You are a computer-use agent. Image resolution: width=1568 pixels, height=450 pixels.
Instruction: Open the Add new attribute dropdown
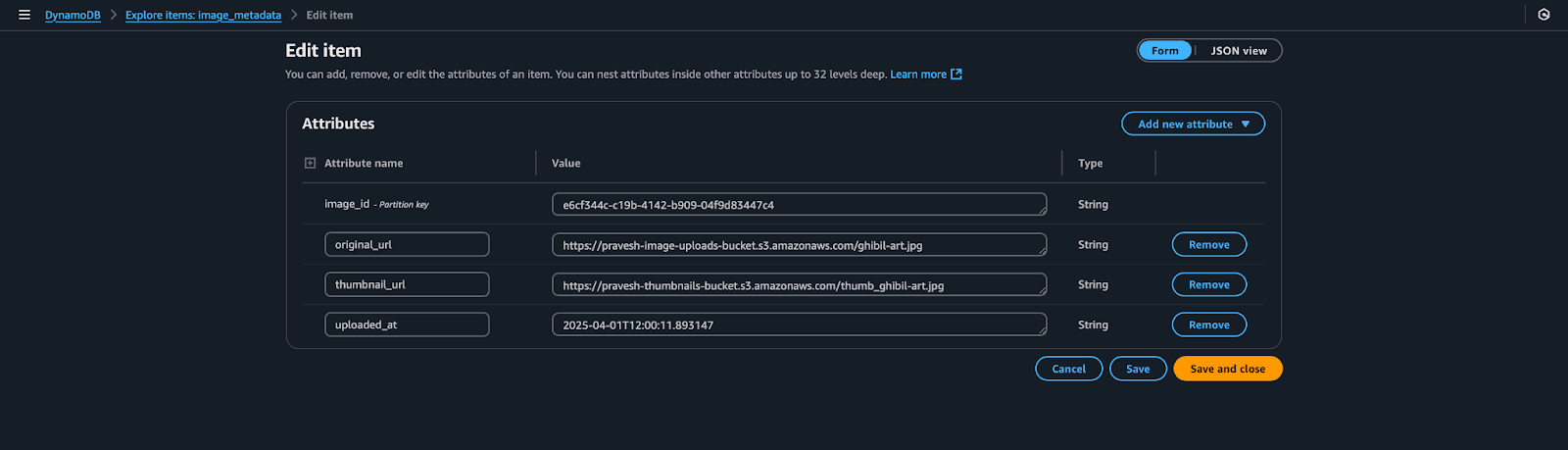click(x=1193, y=125)
